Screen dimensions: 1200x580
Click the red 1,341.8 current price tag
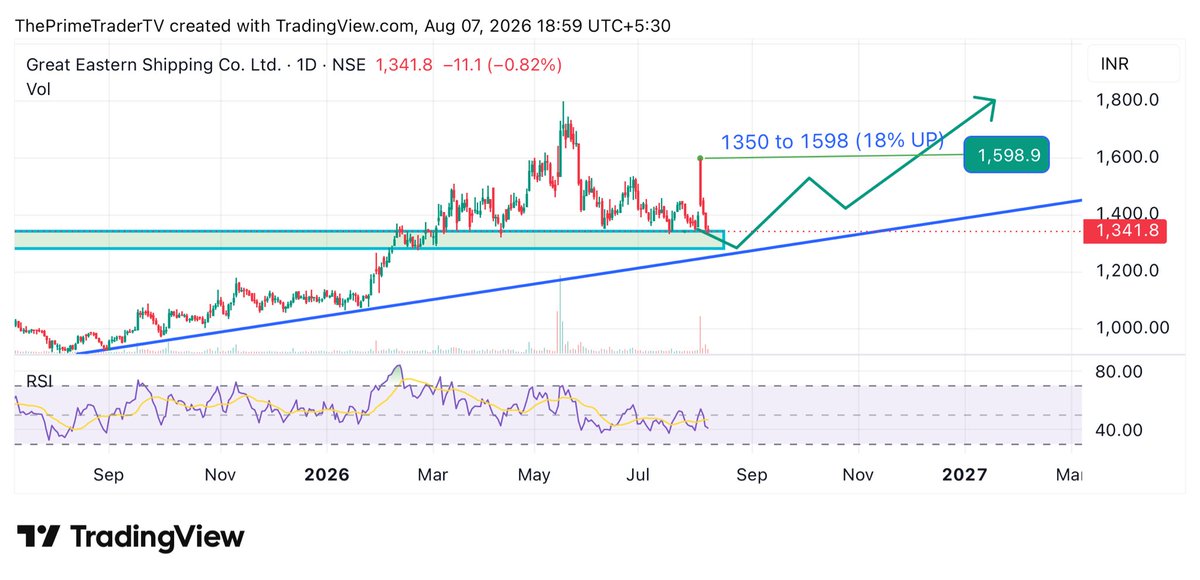coord(1126,232)
